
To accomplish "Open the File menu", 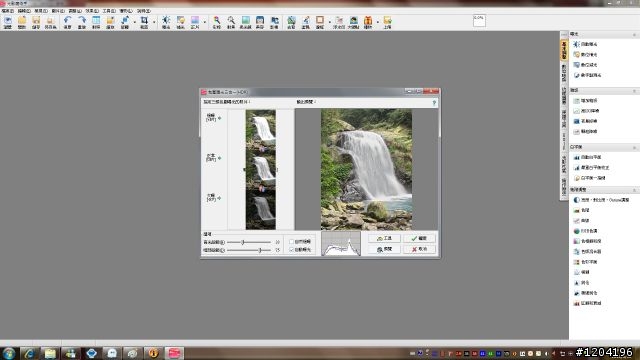I will click(x=8, y=11).
